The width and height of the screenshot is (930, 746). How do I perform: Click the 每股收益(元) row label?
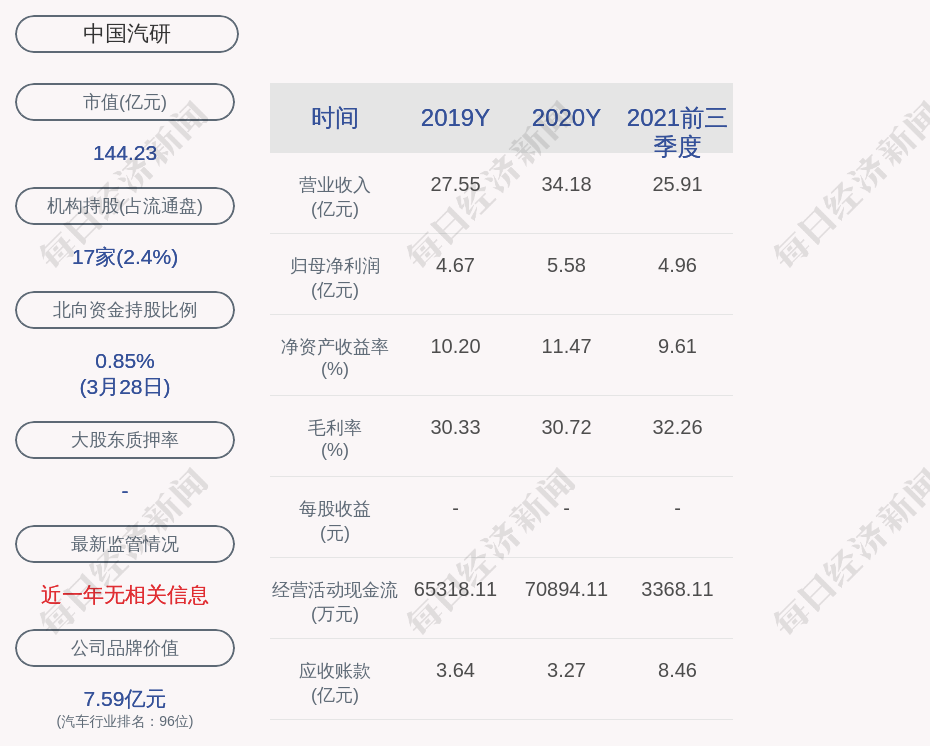click(335, 521)
